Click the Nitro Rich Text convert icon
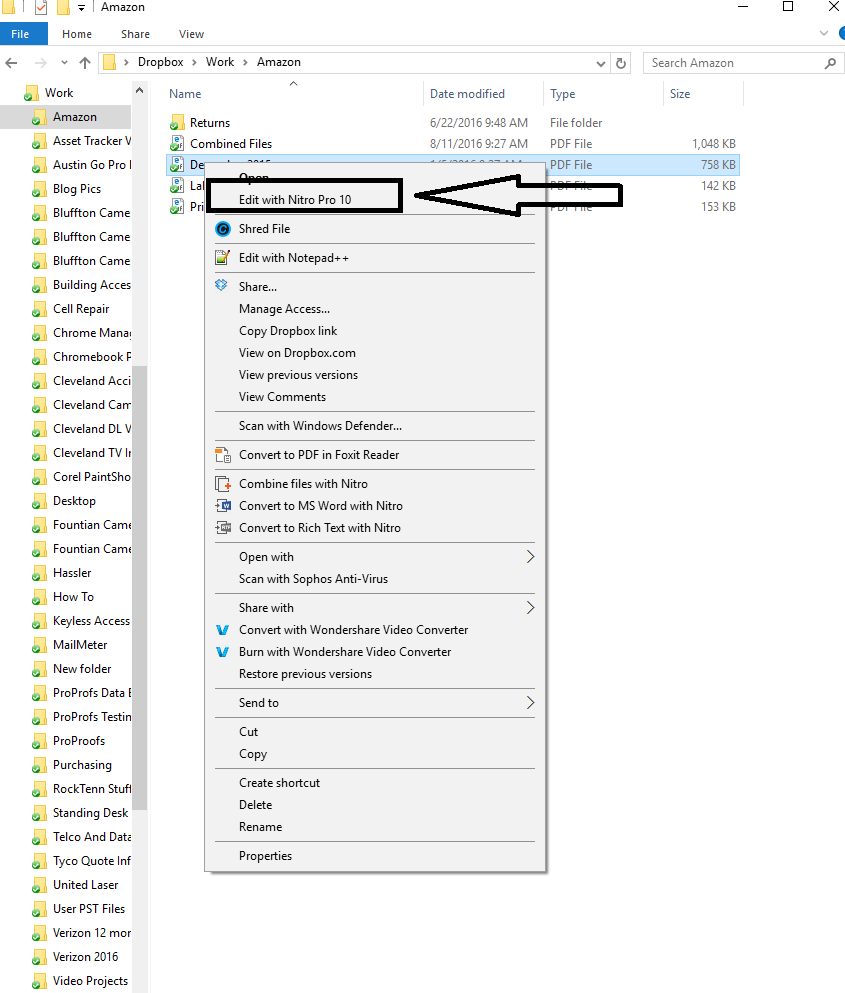Image resolution: width=845 pixels, height=993 pixels. [223, 528]
